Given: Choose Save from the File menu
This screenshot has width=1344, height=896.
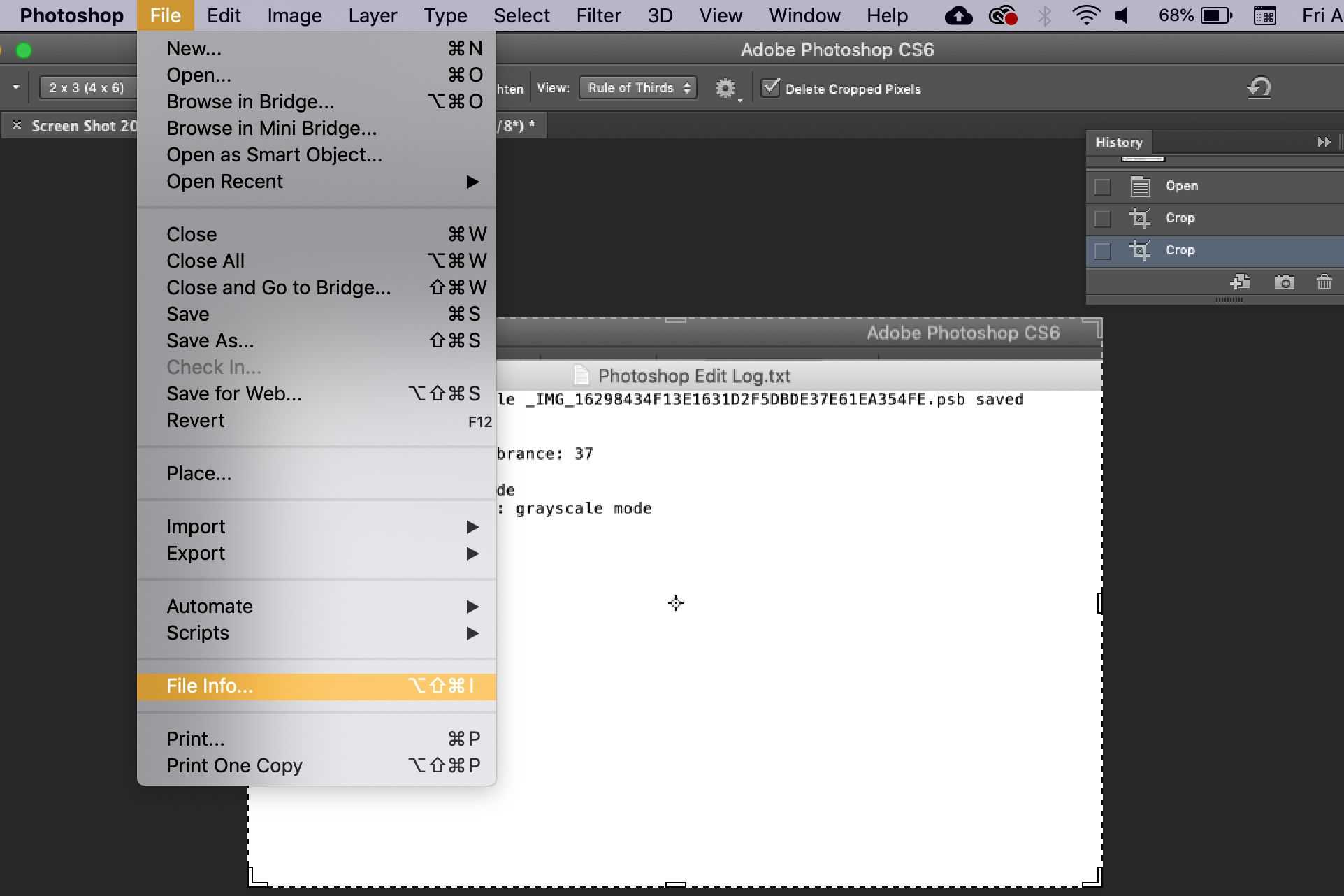Looking at the screenshot, I should pos(317,314).
